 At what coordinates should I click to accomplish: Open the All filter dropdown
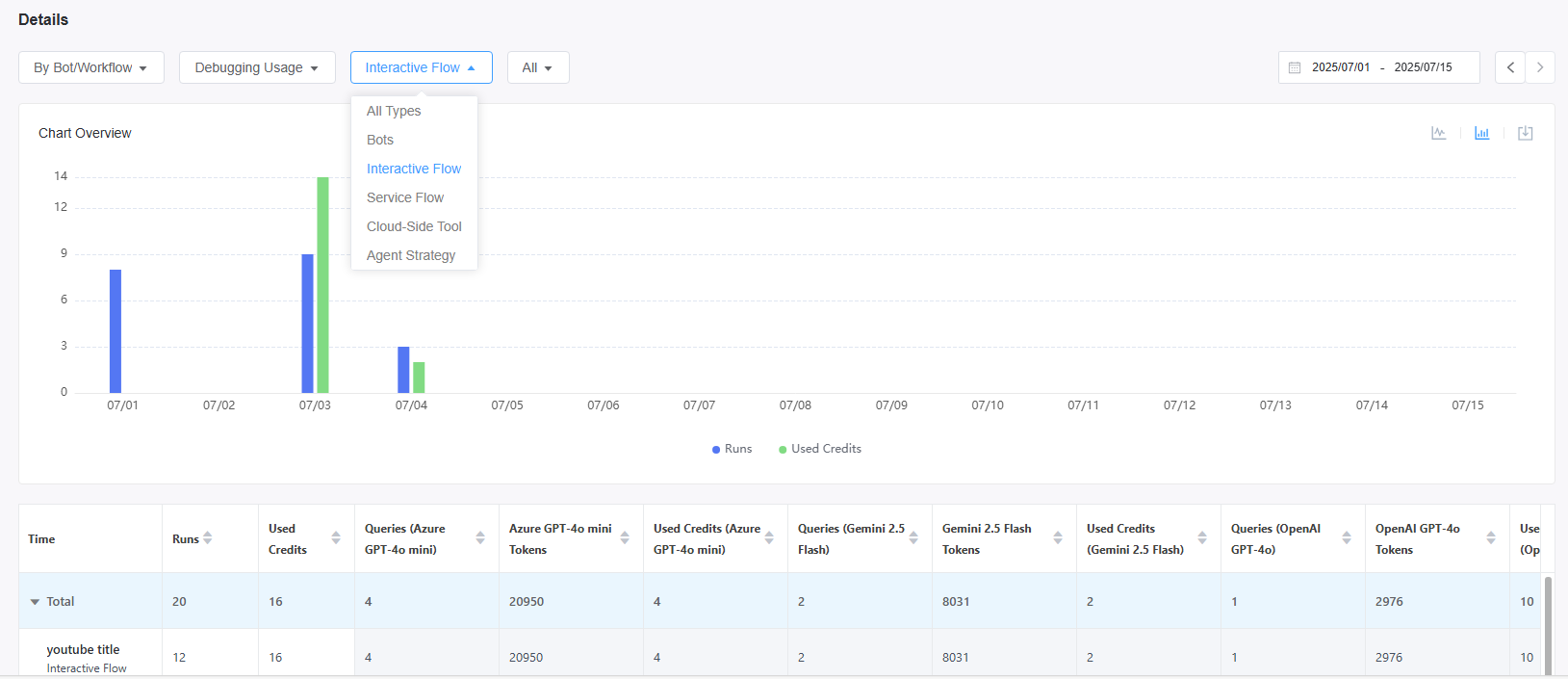tap(538, 67)
